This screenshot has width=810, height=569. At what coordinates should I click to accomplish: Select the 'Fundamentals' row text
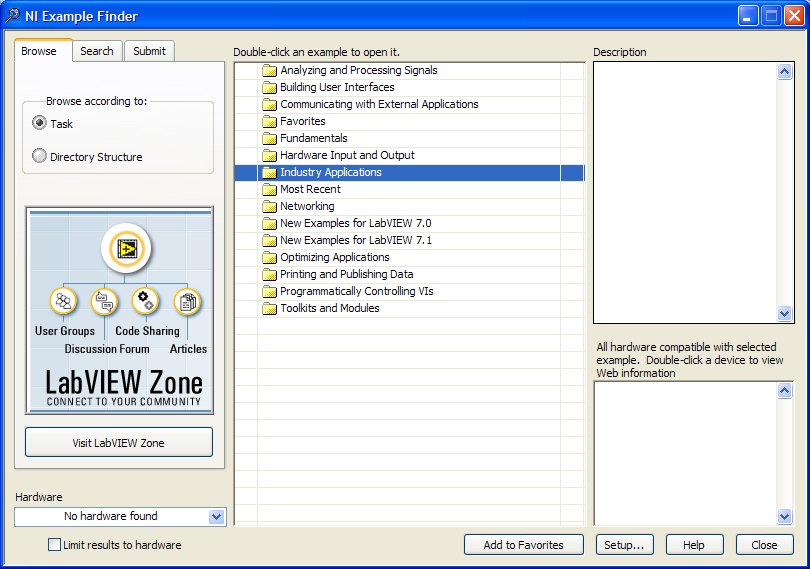[314, 139]
